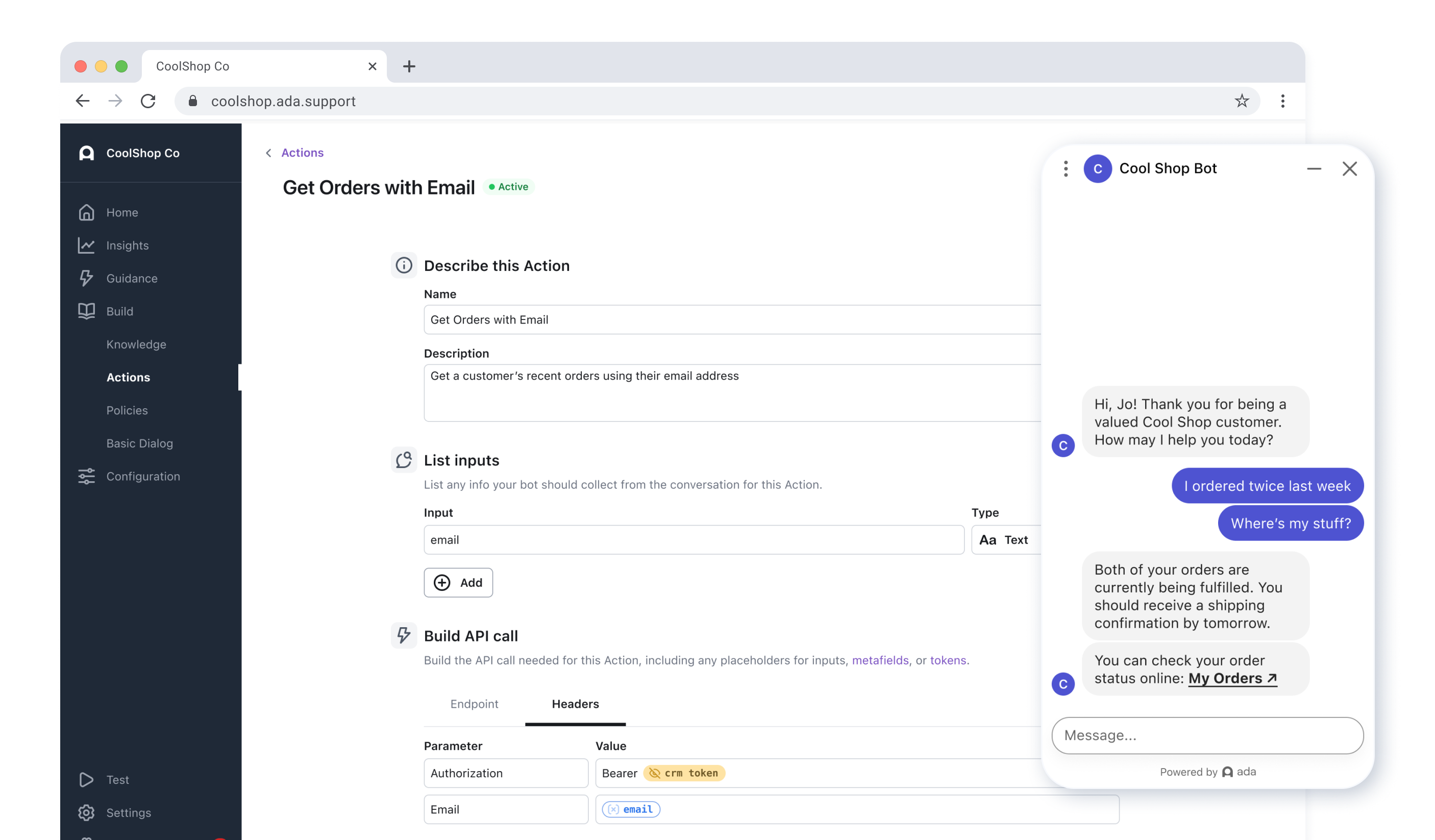Bookmark the page with star icon
This screenshot has height=840, width=1435.
(x=1242, y=101)
